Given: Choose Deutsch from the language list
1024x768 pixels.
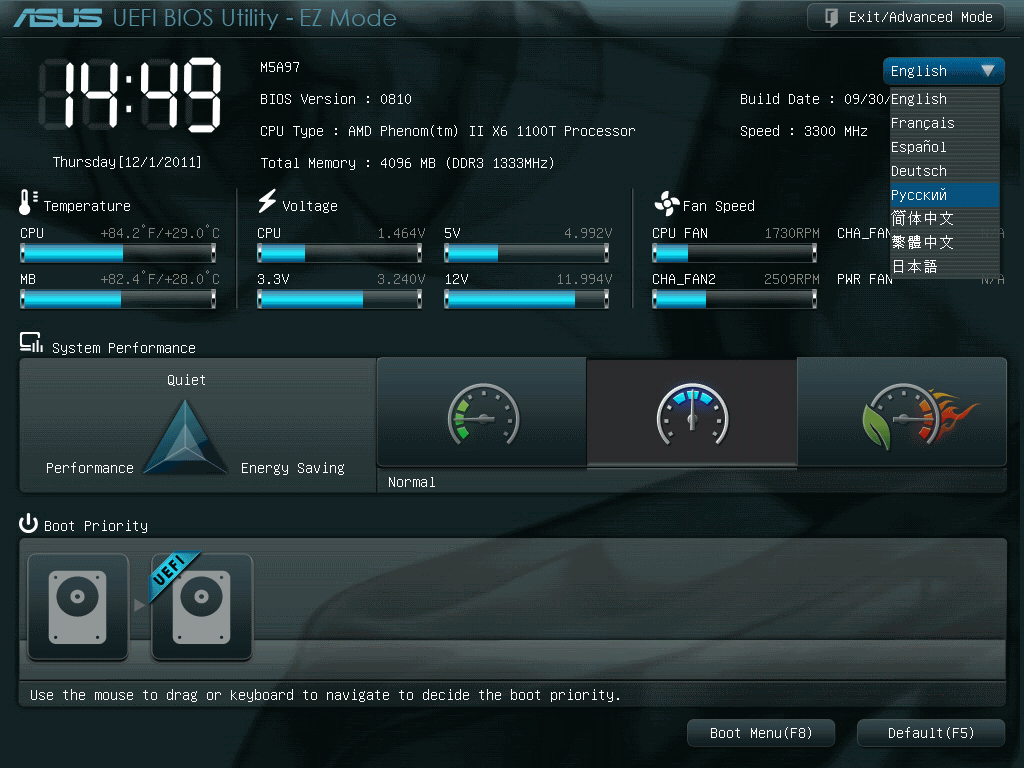Looking at the screenshot, I should (x=944, y=171).
